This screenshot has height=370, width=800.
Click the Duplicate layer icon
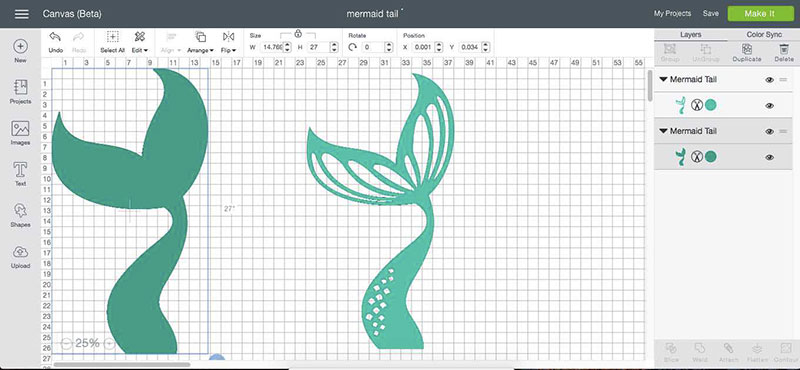747,49
